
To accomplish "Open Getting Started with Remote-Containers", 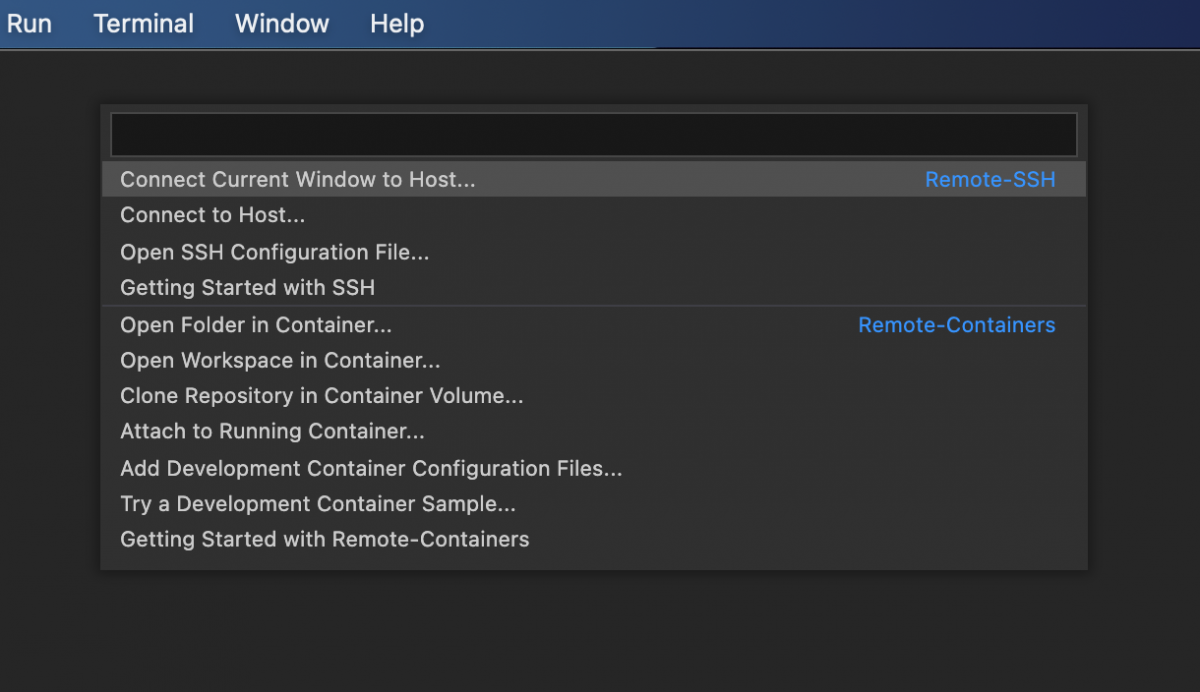I will point(324,539).
